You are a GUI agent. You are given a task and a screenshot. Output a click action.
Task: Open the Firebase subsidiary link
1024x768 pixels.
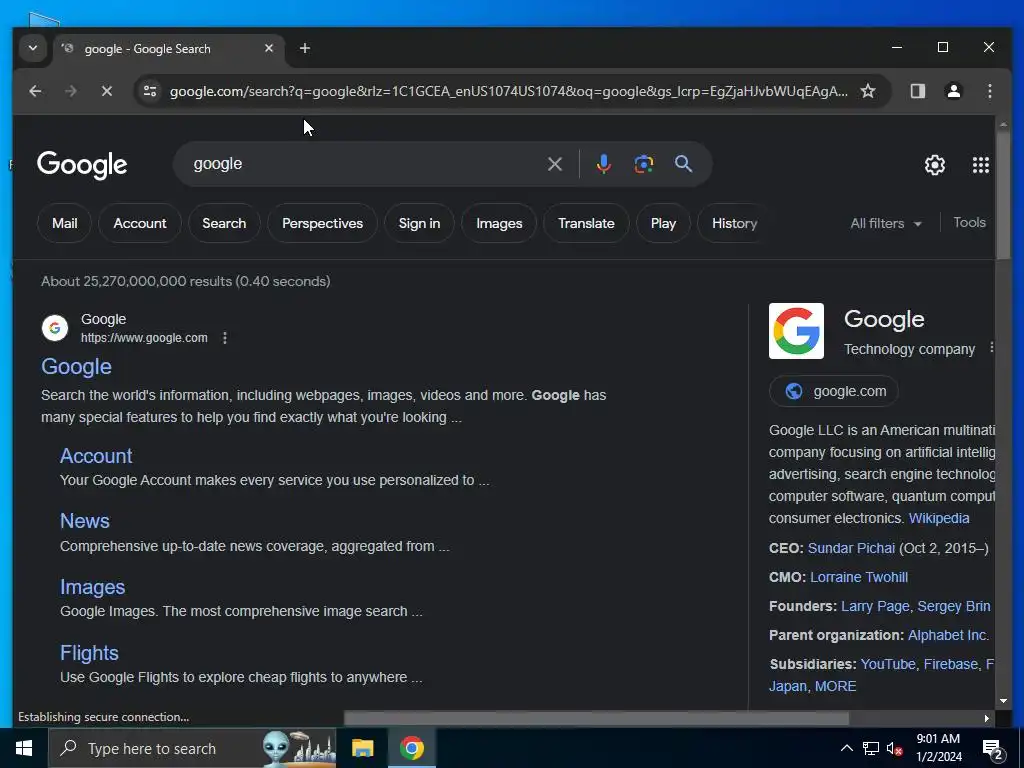tap(950, 664)
